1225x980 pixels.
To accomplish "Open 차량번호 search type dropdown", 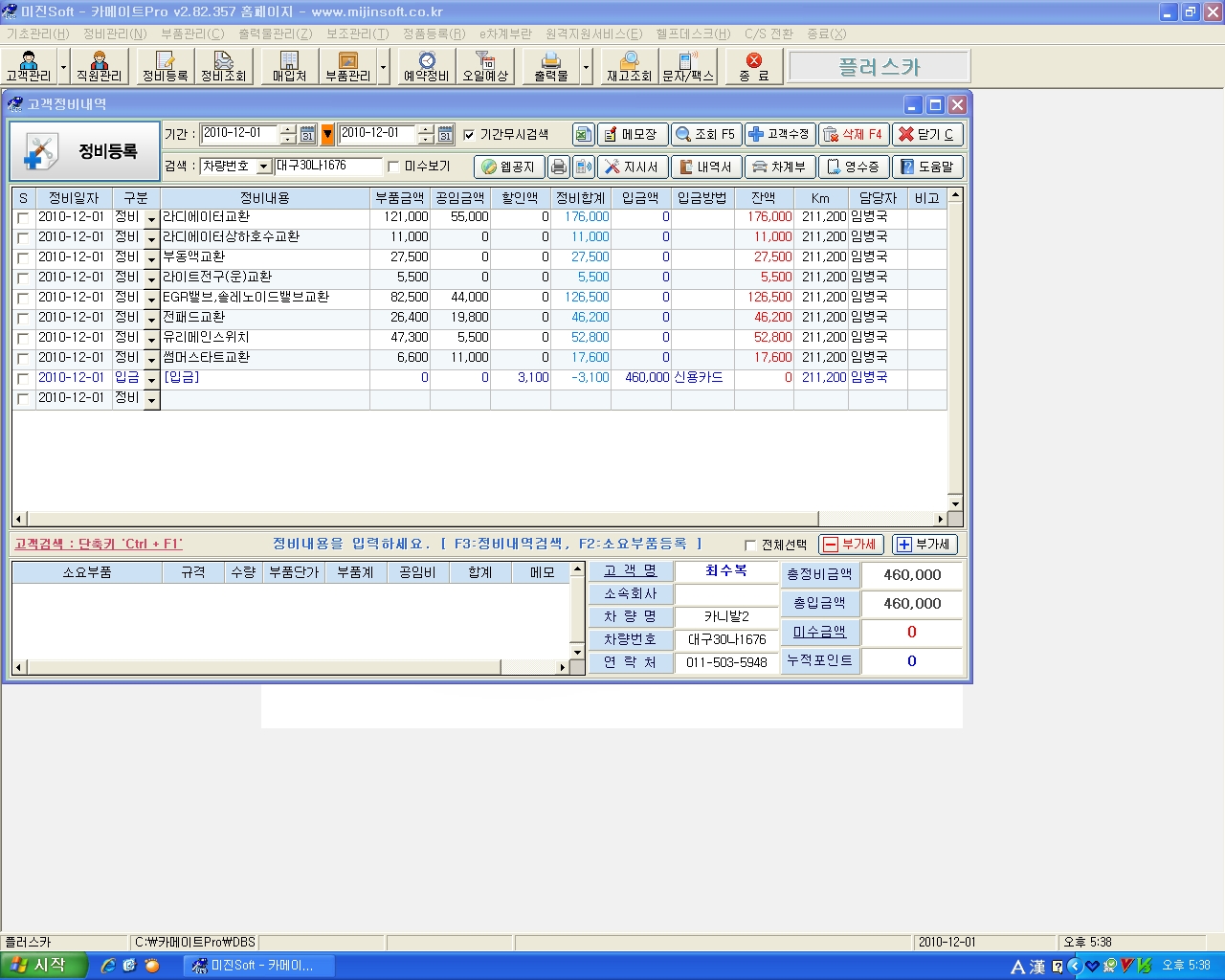I will click(x=264, y=167).
